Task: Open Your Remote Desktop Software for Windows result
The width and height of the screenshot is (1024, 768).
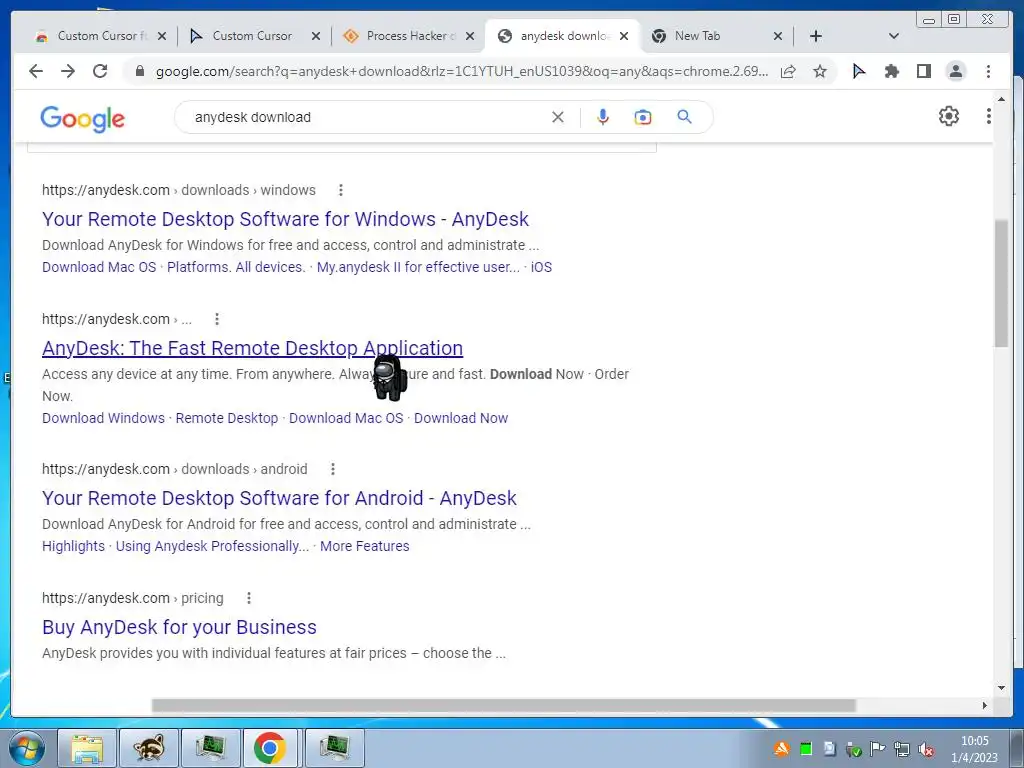Action: pyautogui.click(x=285, y=219)
